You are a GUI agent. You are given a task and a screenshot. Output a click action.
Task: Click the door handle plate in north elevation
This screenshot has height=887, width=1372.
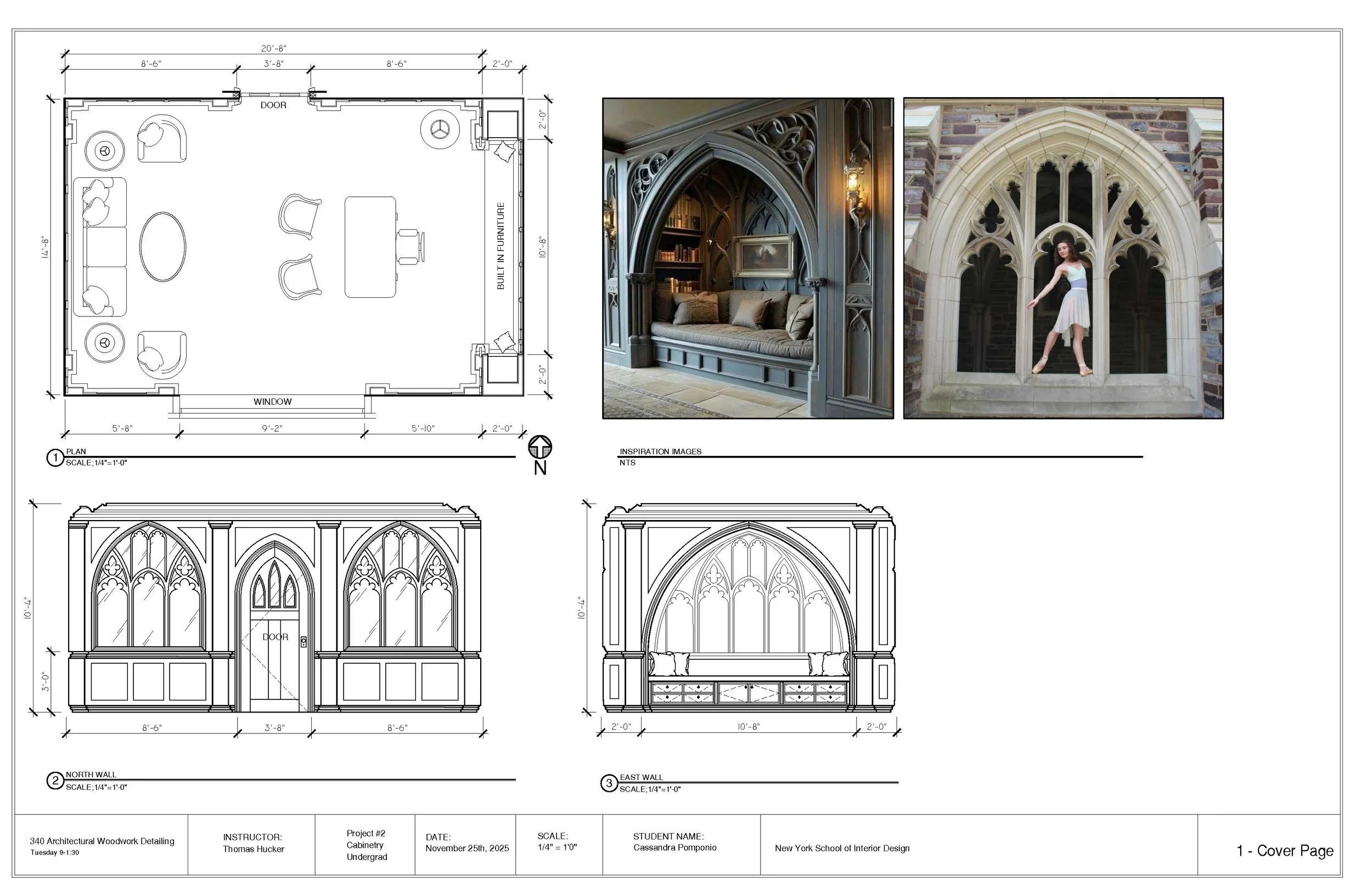click(x=303, y=642)
